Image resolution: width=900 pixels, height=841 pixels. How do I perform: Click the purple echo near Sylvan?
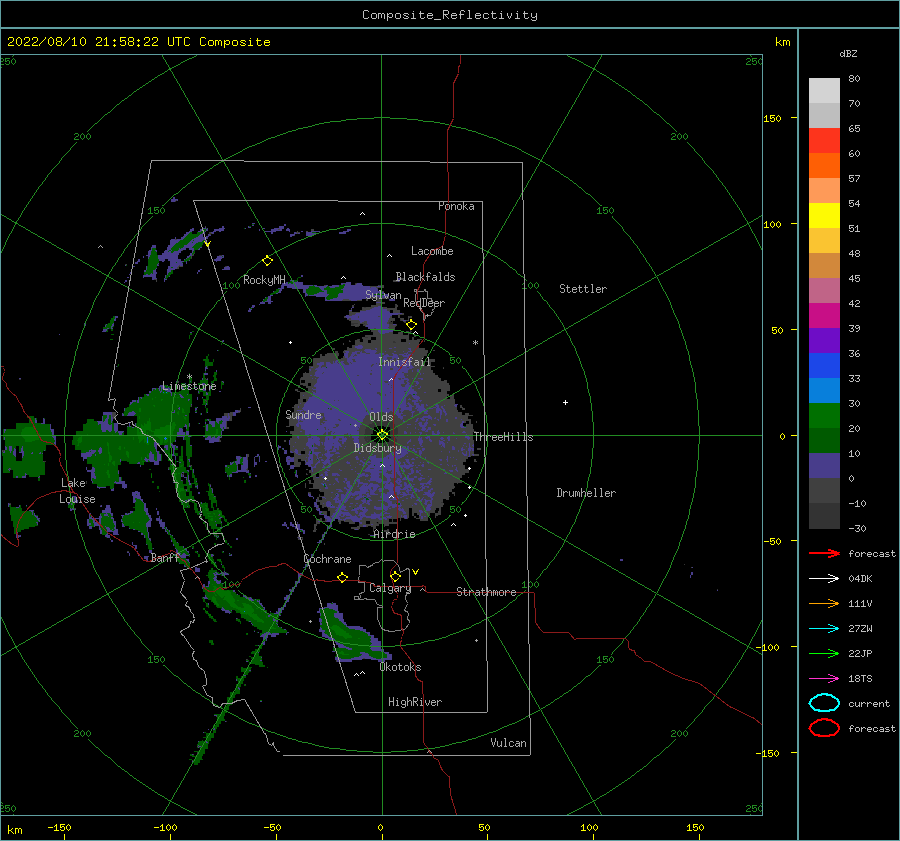(373, 317)
